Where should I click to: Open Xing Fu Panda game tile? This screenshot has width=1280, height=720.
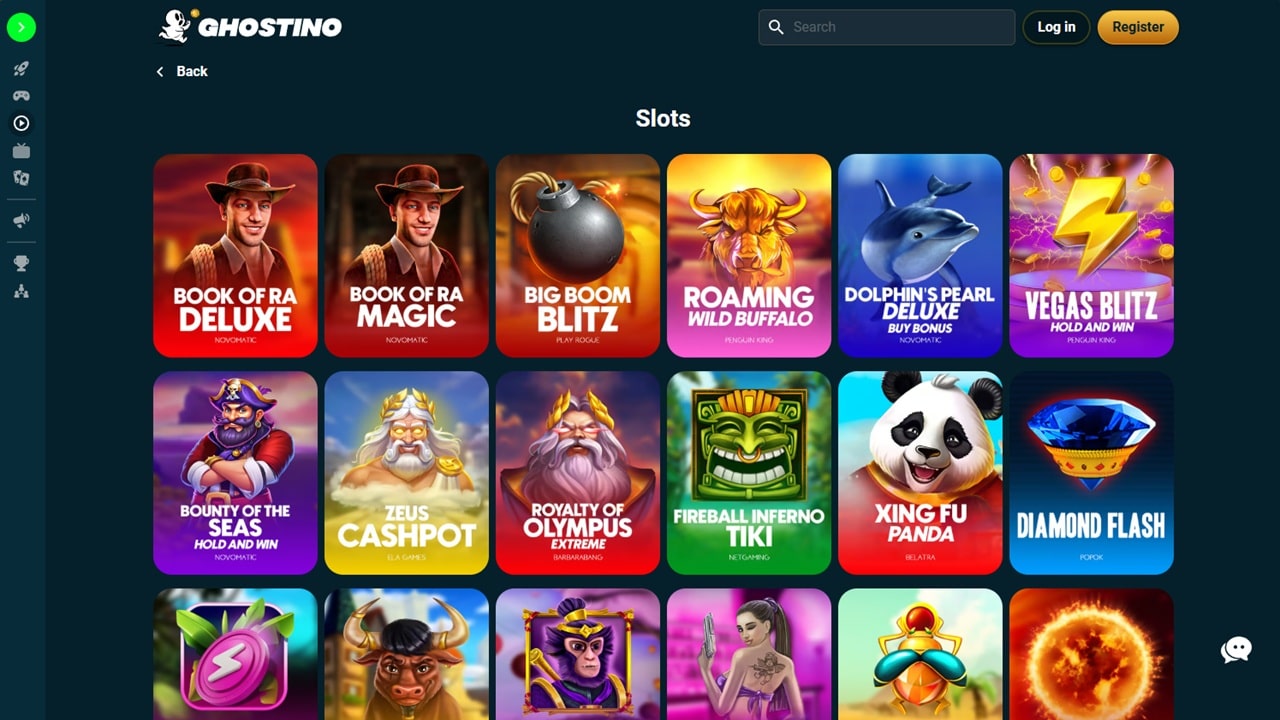920,473
